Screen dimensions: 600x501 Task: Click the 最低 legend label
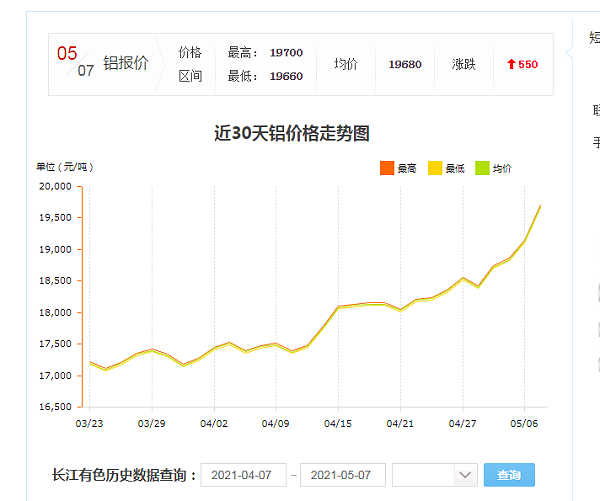[455, 168]
